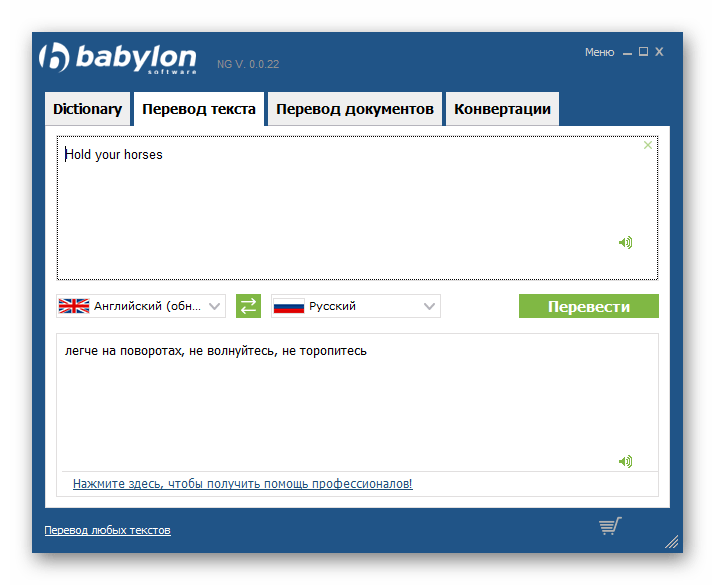This screenshot has width=715, height=585.
Task: Click the UK flag icon
Action: pos(74,306)
